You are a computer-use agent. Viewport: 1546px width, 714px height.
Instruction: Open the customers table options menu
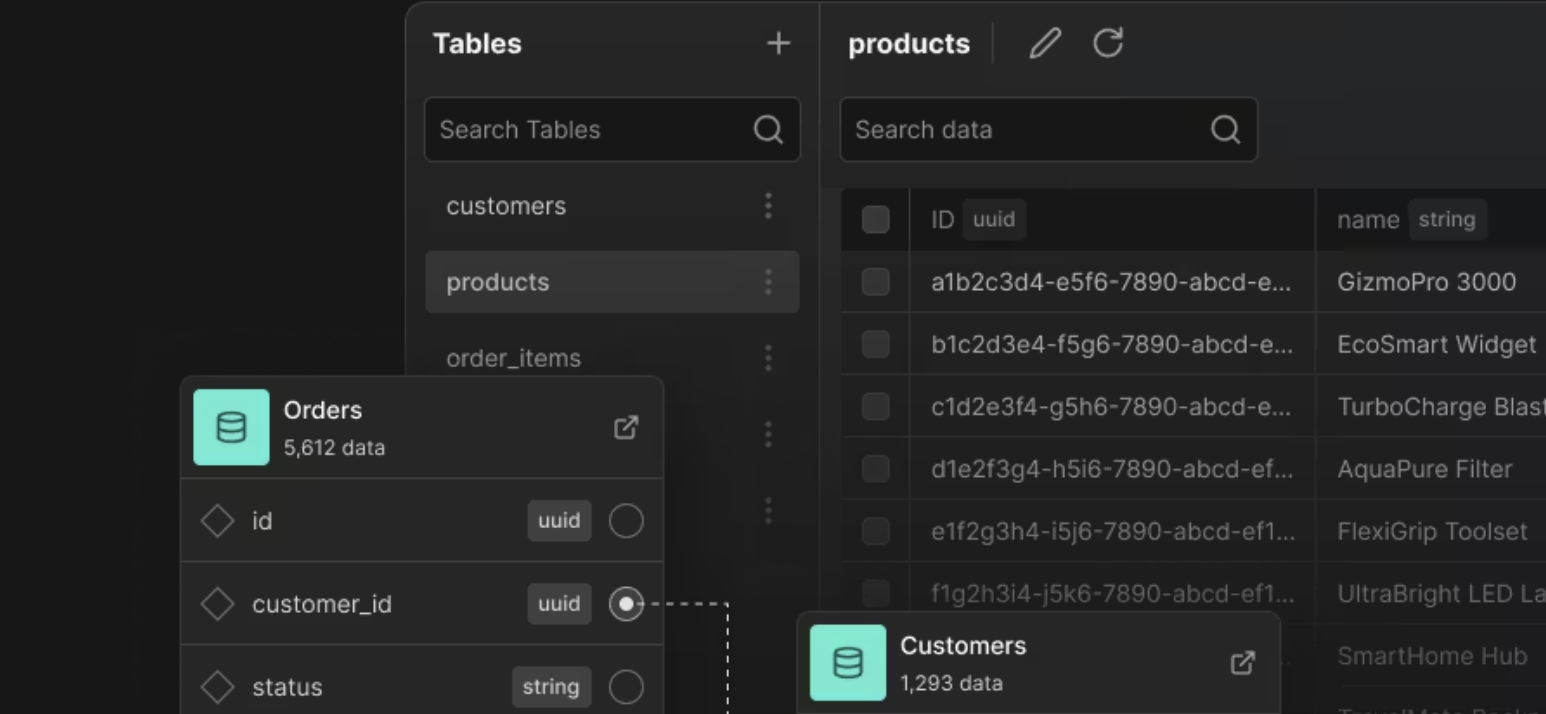coord(768,206)
